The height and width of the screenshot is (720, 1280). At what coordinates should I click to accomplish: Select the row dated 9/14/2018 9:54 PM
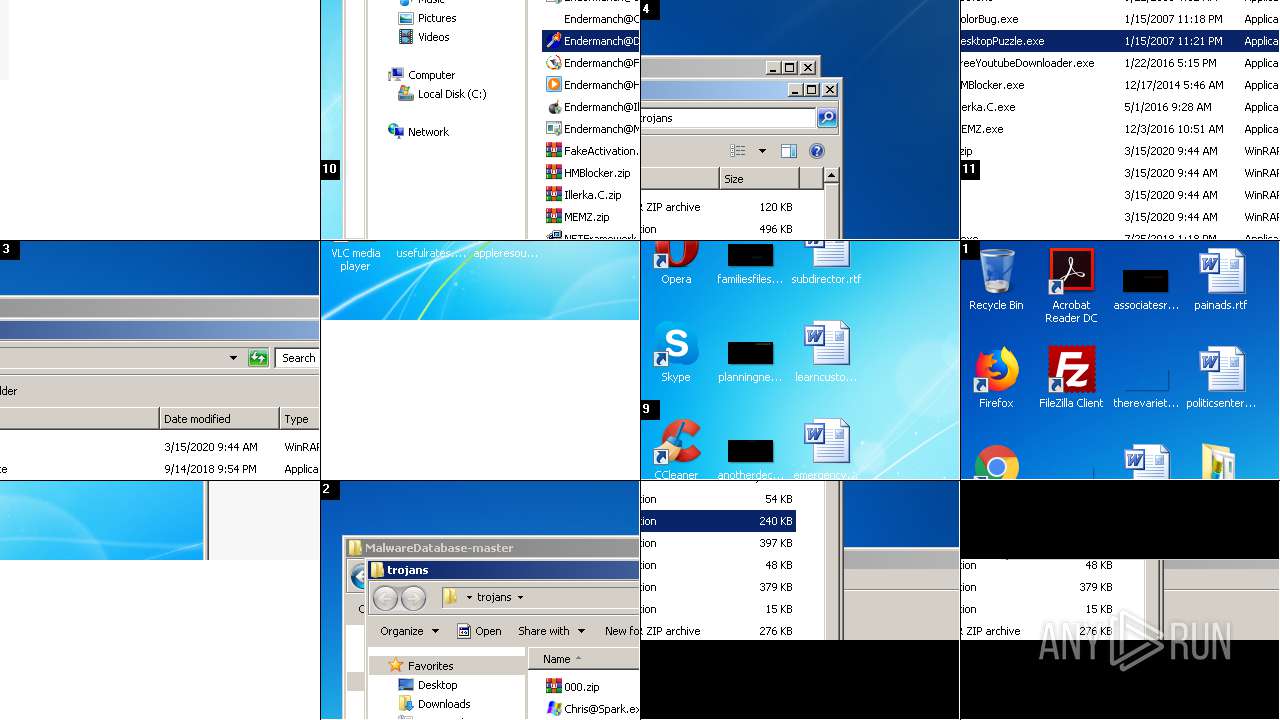(160, 469)
